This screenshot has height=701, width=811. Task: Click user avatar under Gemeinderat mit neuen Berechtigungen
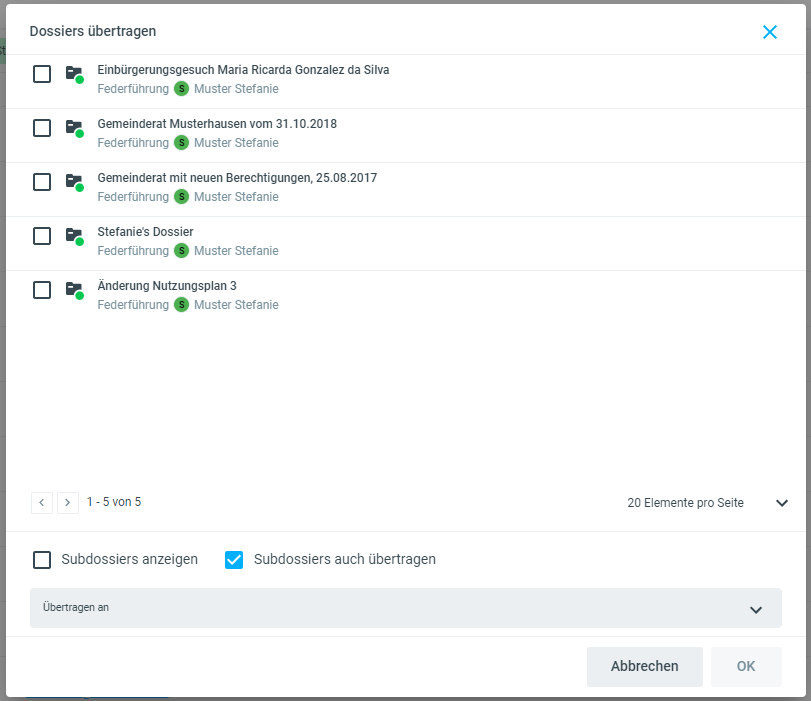[181, 197]
